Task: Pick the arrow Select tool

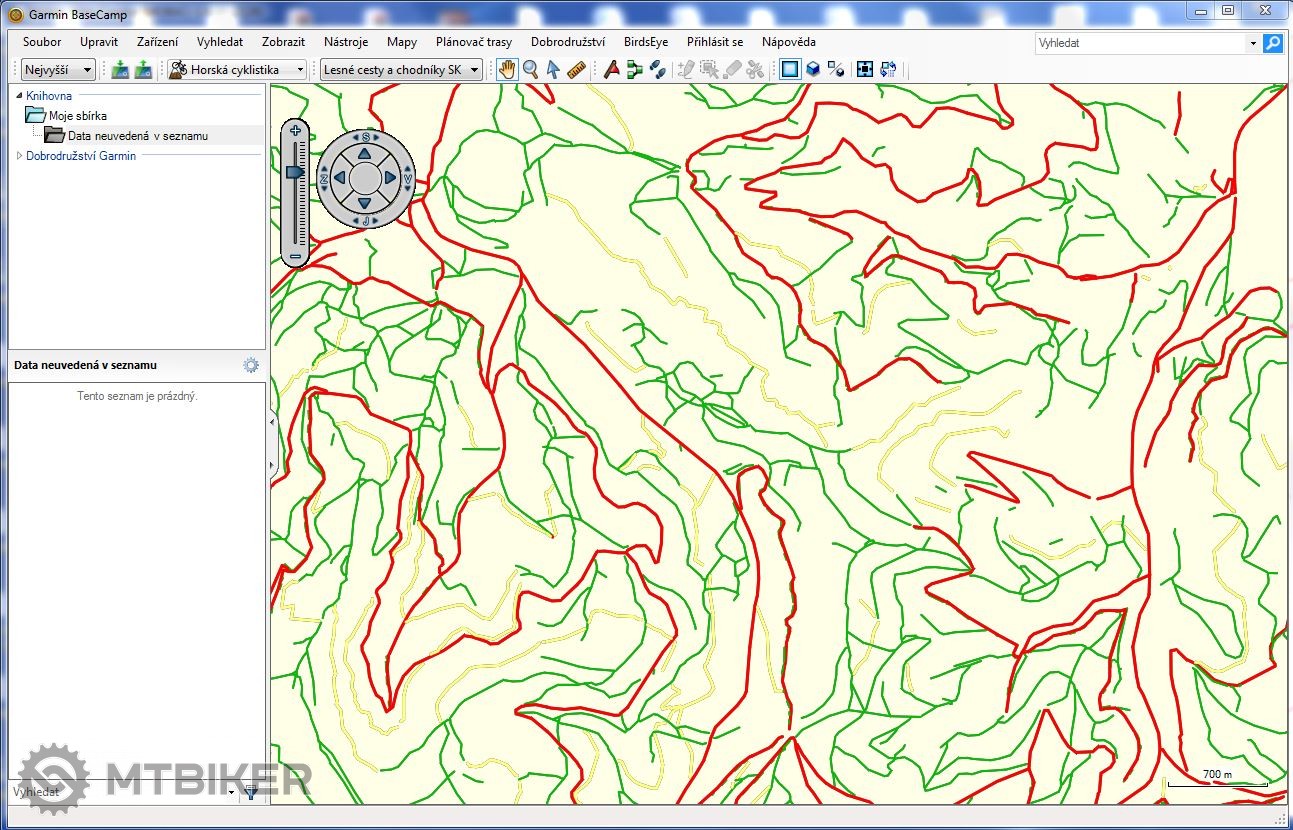Action: point(553,70)
